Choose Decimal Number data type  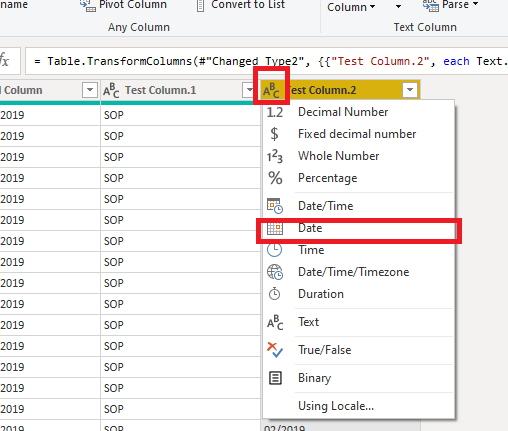[359, 112]
